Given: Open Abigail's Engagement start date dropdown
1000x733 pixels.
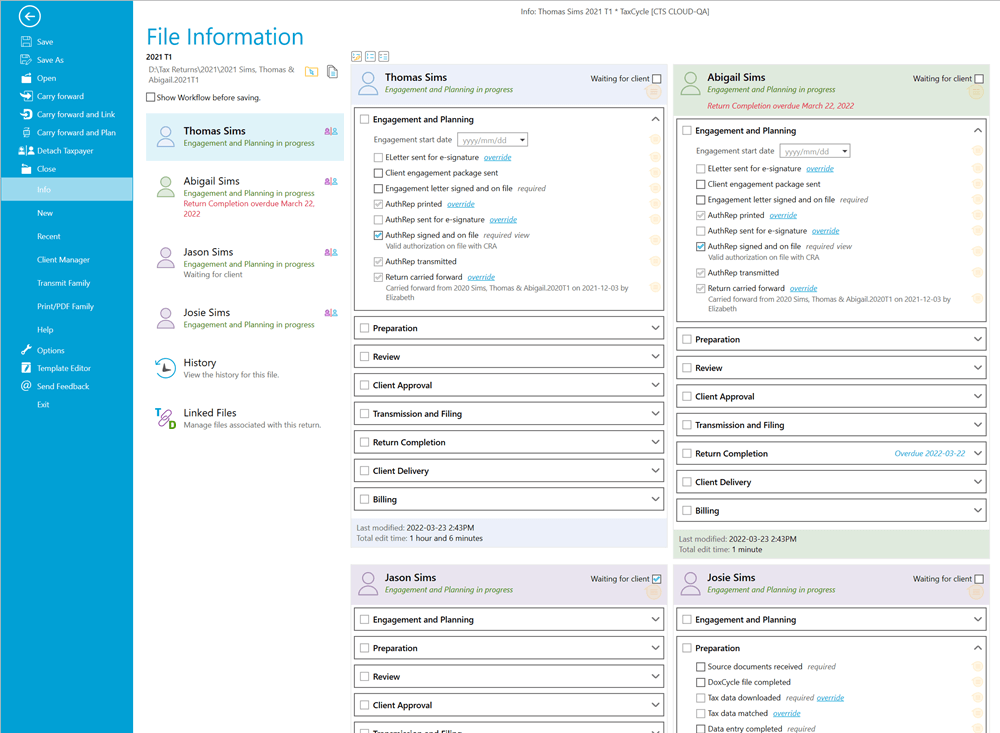Looking at the screenshot, I should [x=845, y=152].
